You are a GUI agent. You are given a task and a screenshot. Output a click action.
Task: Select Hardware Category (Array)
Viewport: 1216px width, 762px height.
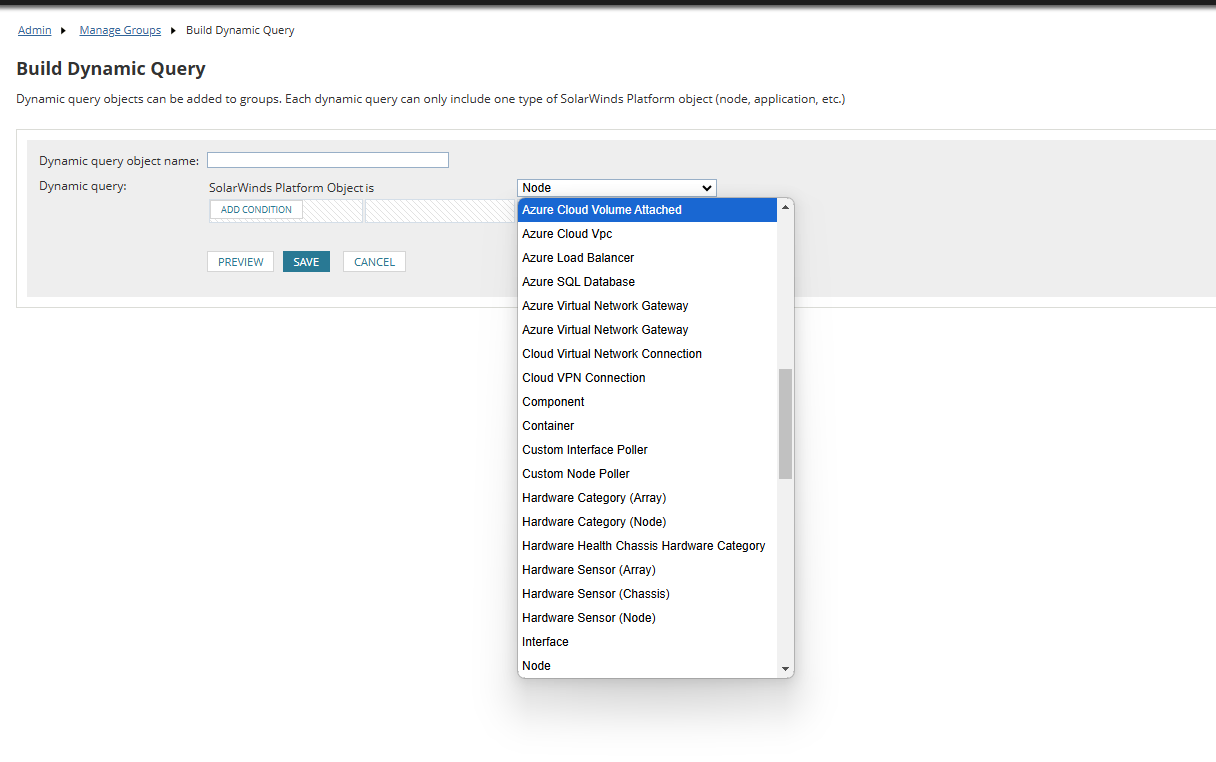[x=647, y=498]
